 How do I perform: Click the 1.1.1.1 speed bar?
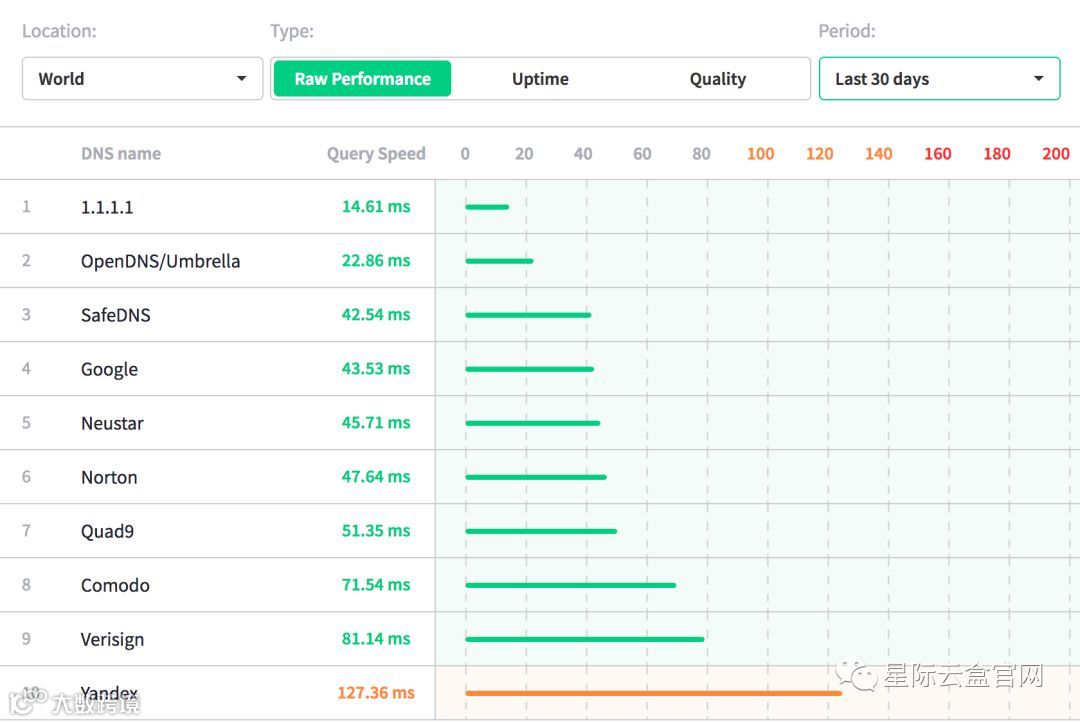487,207
